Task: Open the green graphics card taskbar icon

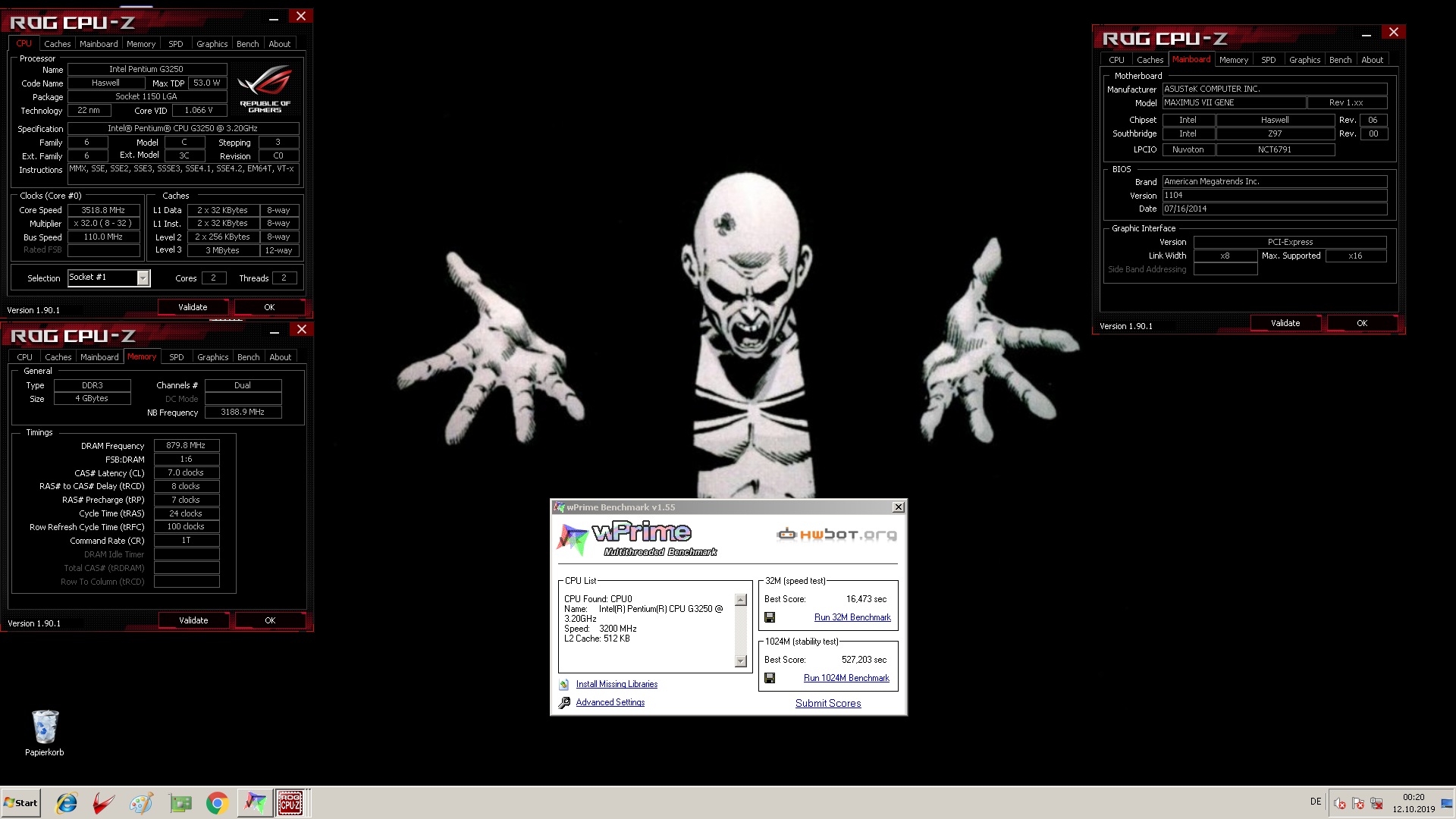Action: coord(180,803)
